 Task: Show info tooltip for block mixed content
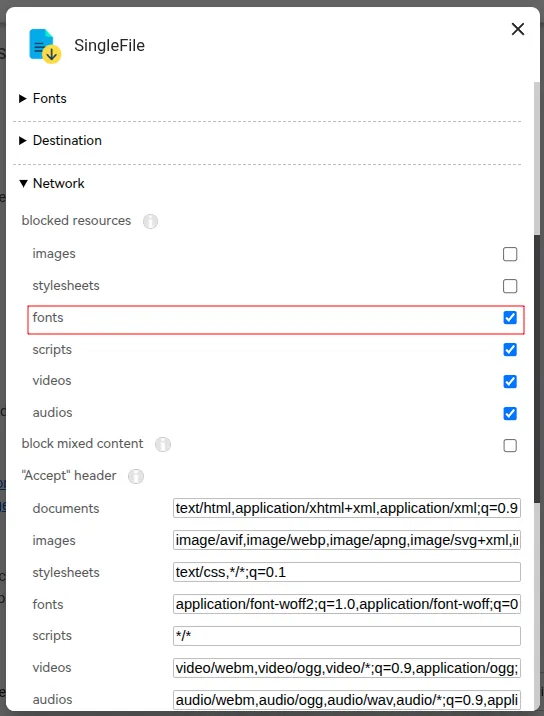(163, 444)
